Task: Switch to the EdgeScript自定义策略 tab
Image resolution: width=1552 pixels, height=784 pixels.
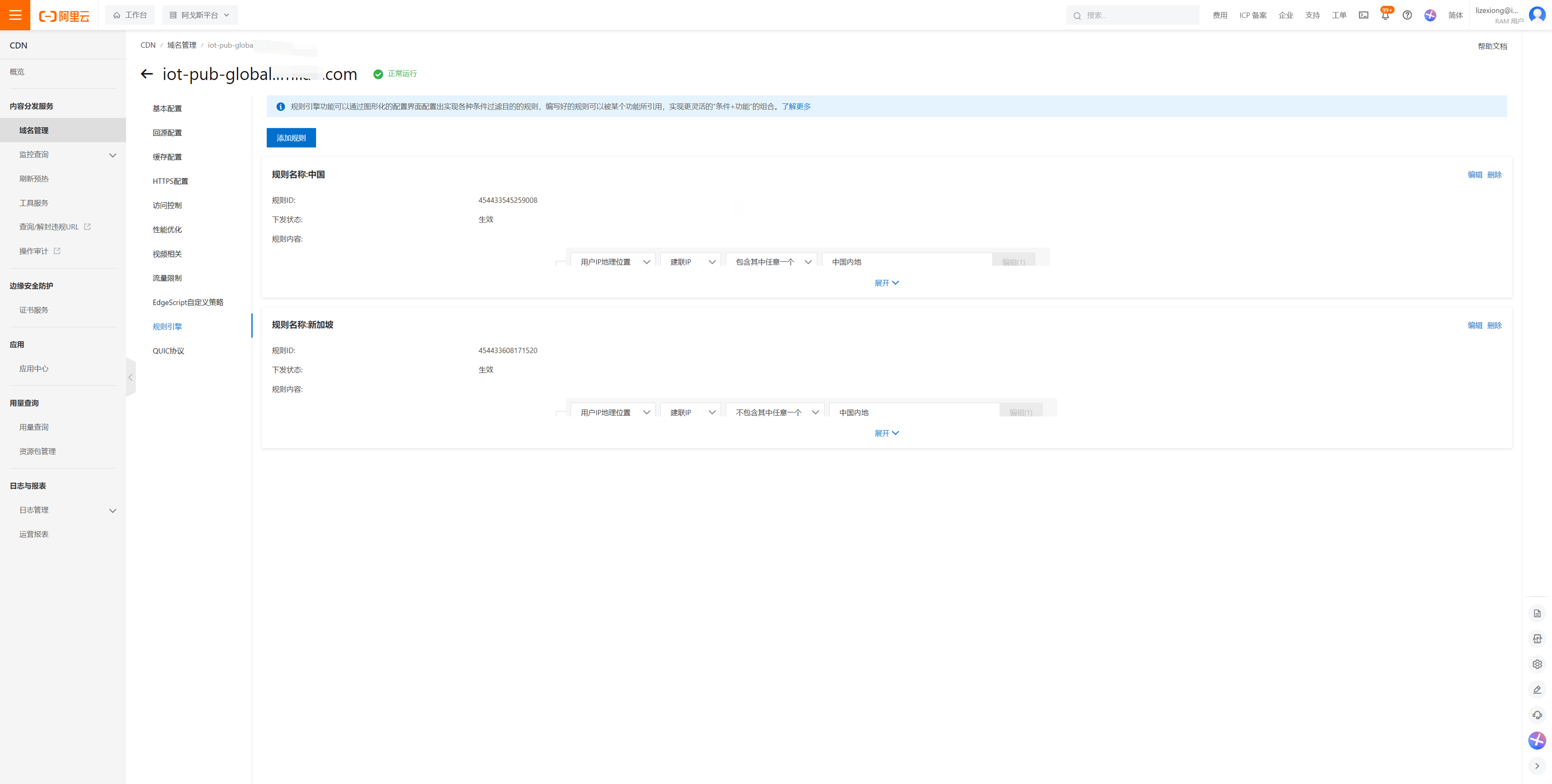Action: pyautogui.click(x=187, y=302)
